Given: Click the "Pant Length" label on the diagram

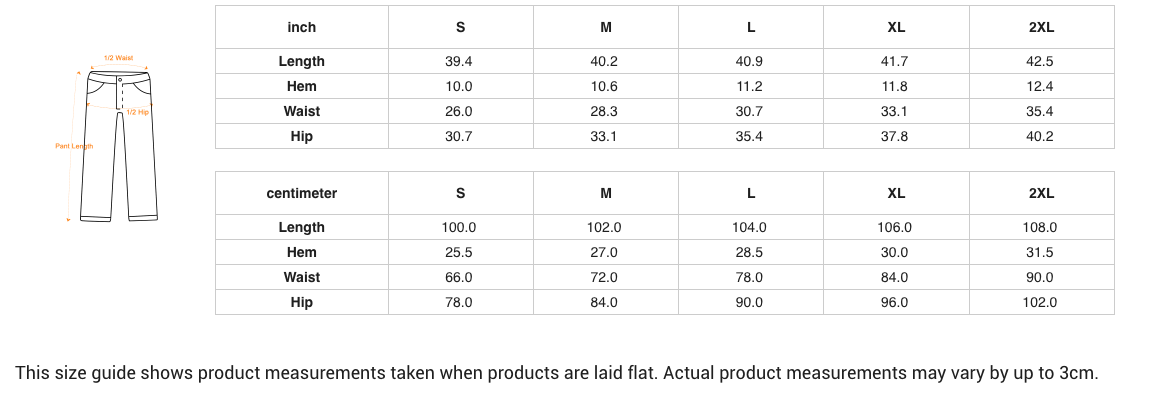Looking at the screenshot, I should 74,147.
